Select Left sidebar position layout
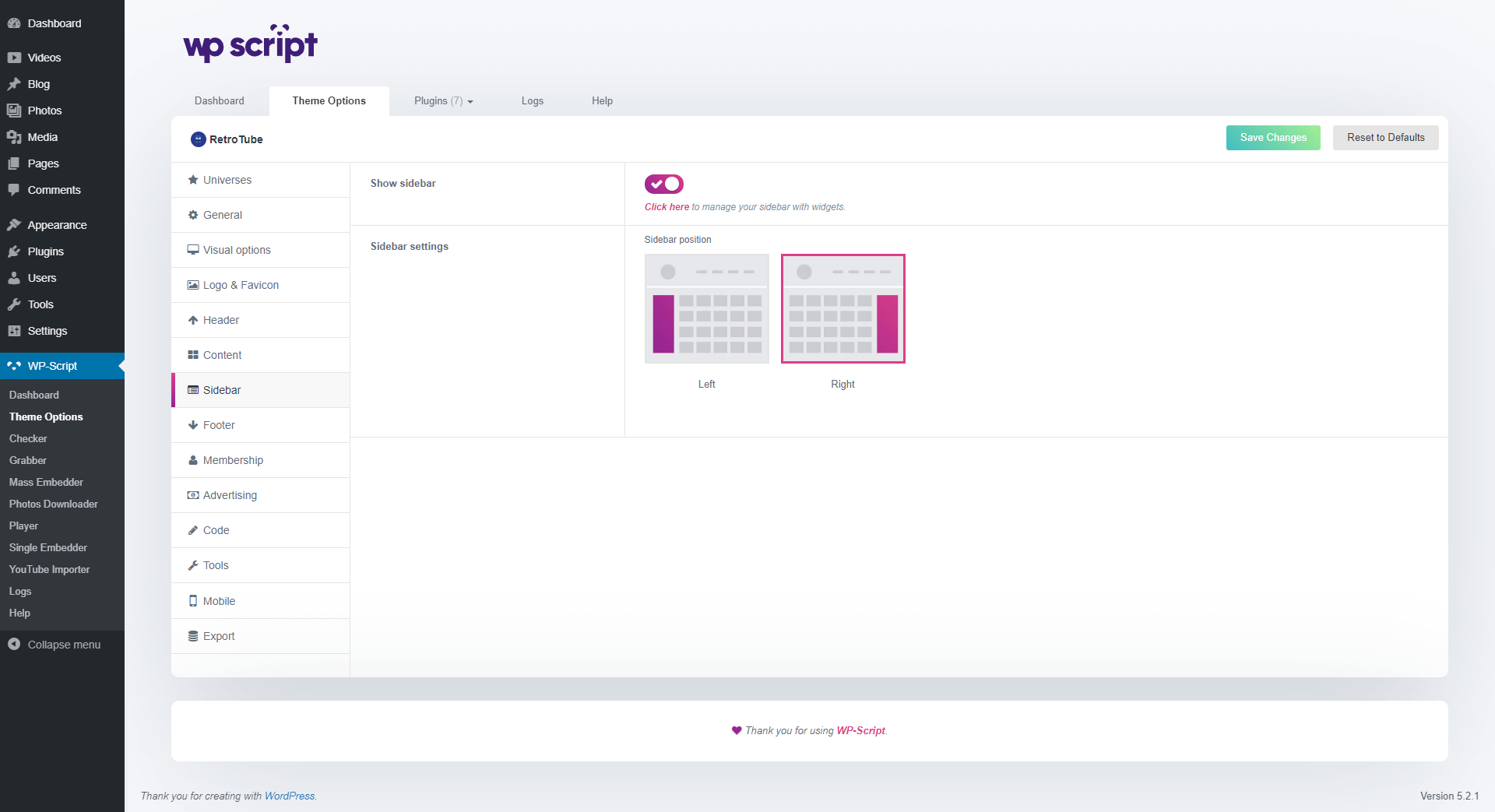1495x812 pixels. point(706,308)
